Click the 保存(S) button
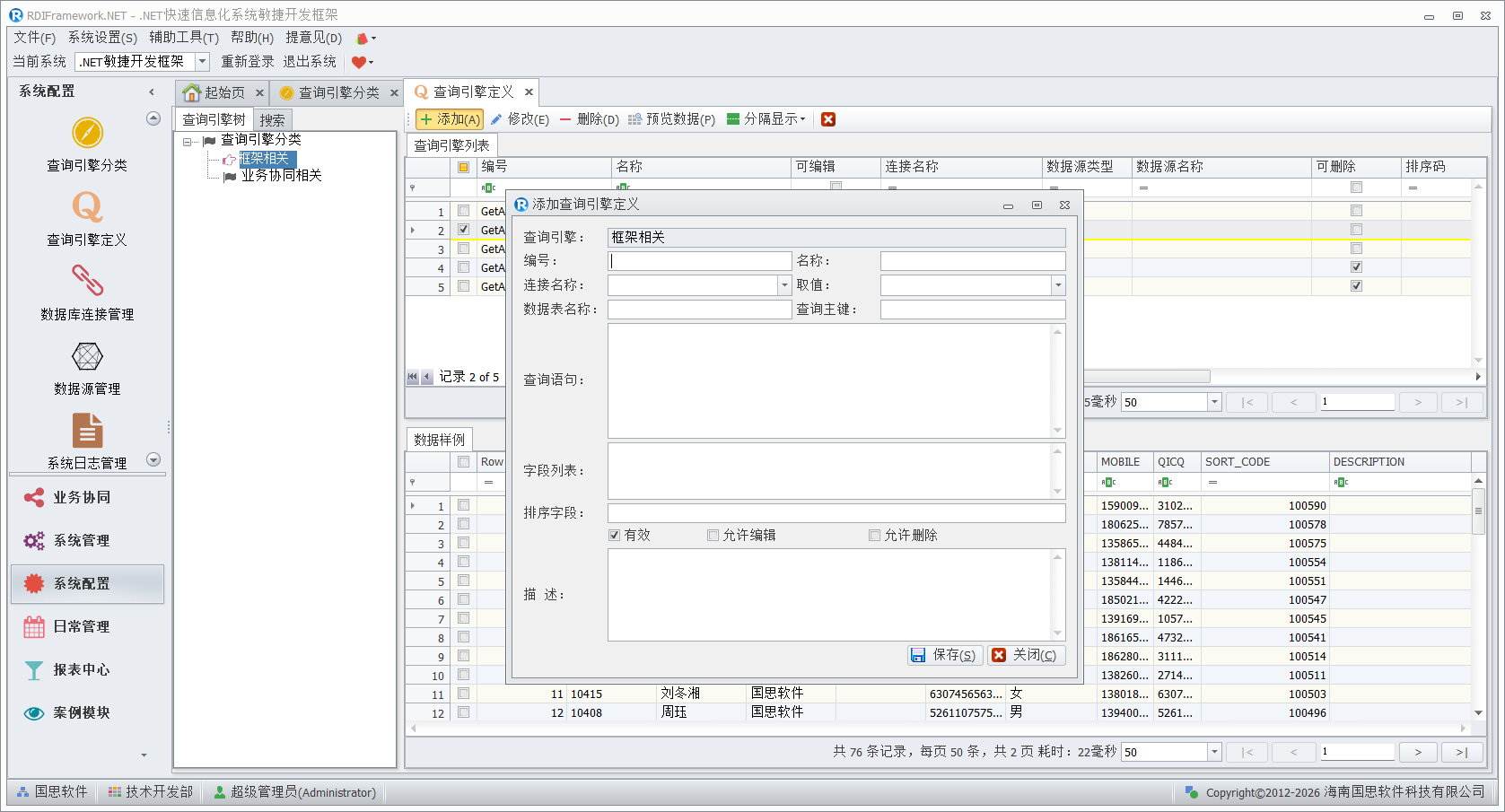Image resolution: width=1505 pixels, height=812 pixels. (944, 655)
